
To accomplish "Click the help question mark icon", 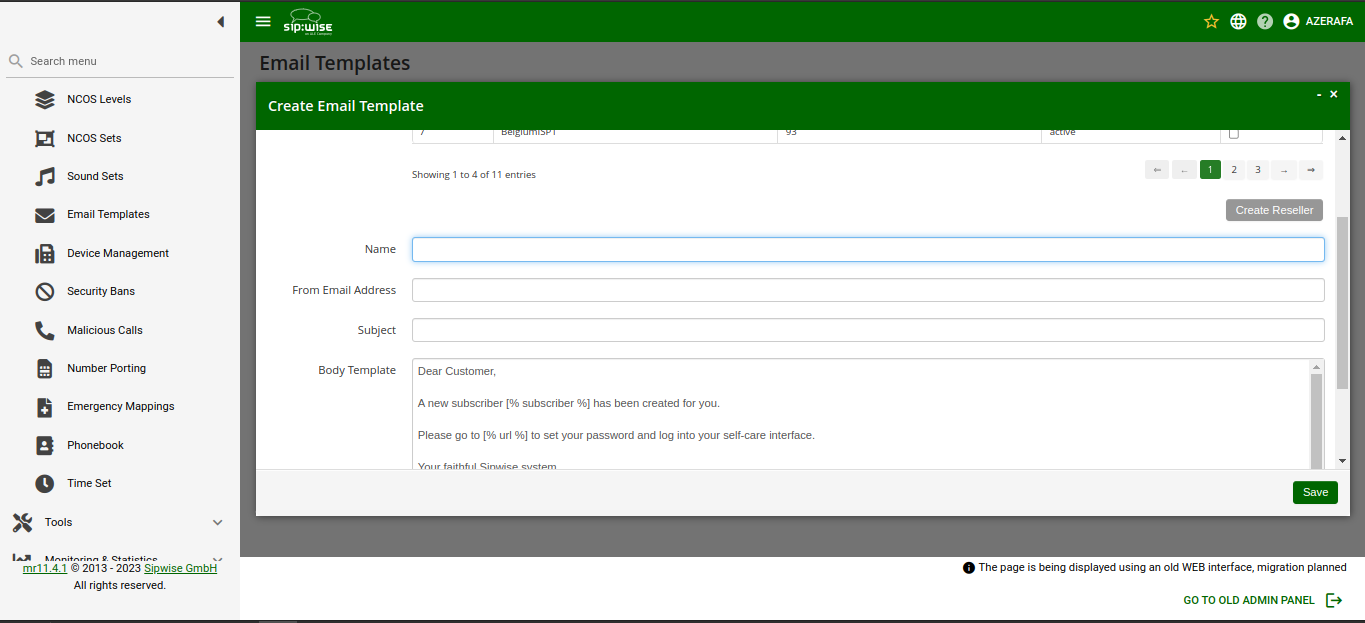I will pos(1264,20).
